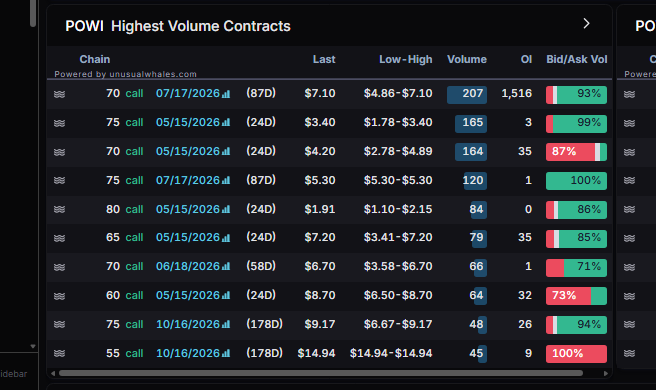Screen dimensions: 656x390
Task: Click the open interest value 1,516
Action: (x=516, y=93)
